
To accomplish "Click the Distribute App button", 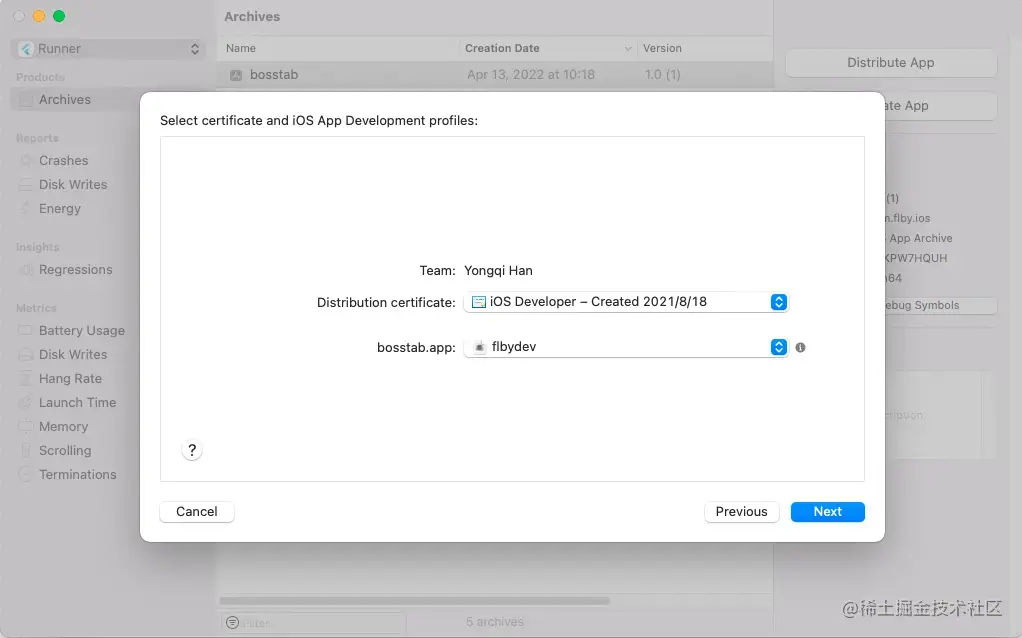I will pos(891,63).
